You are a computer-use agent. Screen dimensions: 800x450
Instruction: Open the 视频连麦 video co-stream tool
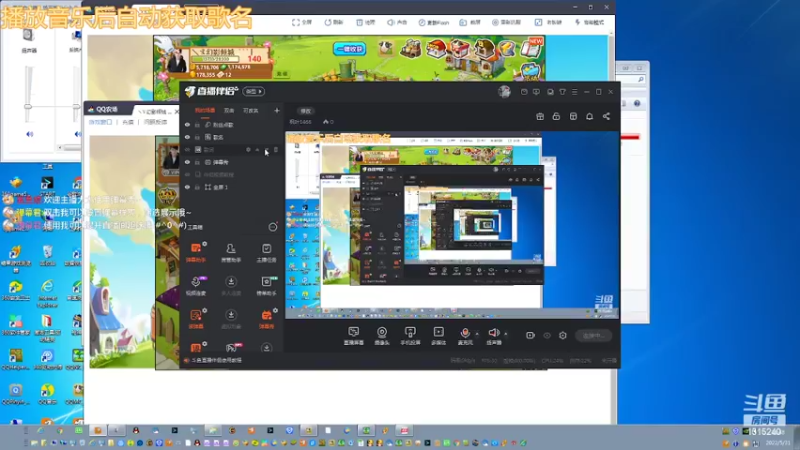(x=196, y=286)
